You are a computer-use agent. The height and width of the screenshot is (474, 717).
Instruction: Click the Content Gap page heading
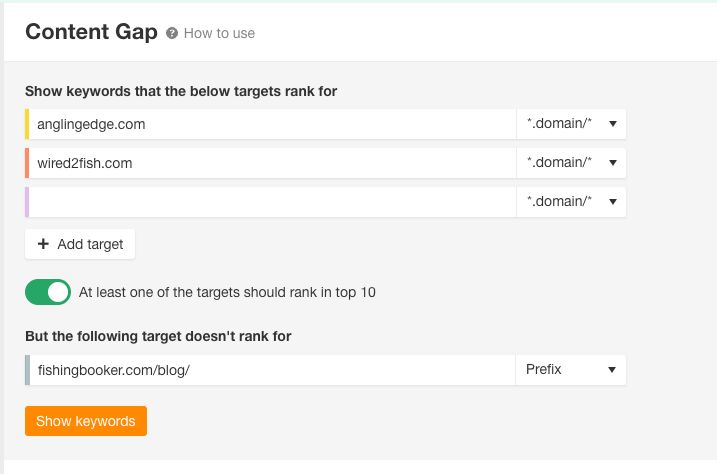pos(91,32)
